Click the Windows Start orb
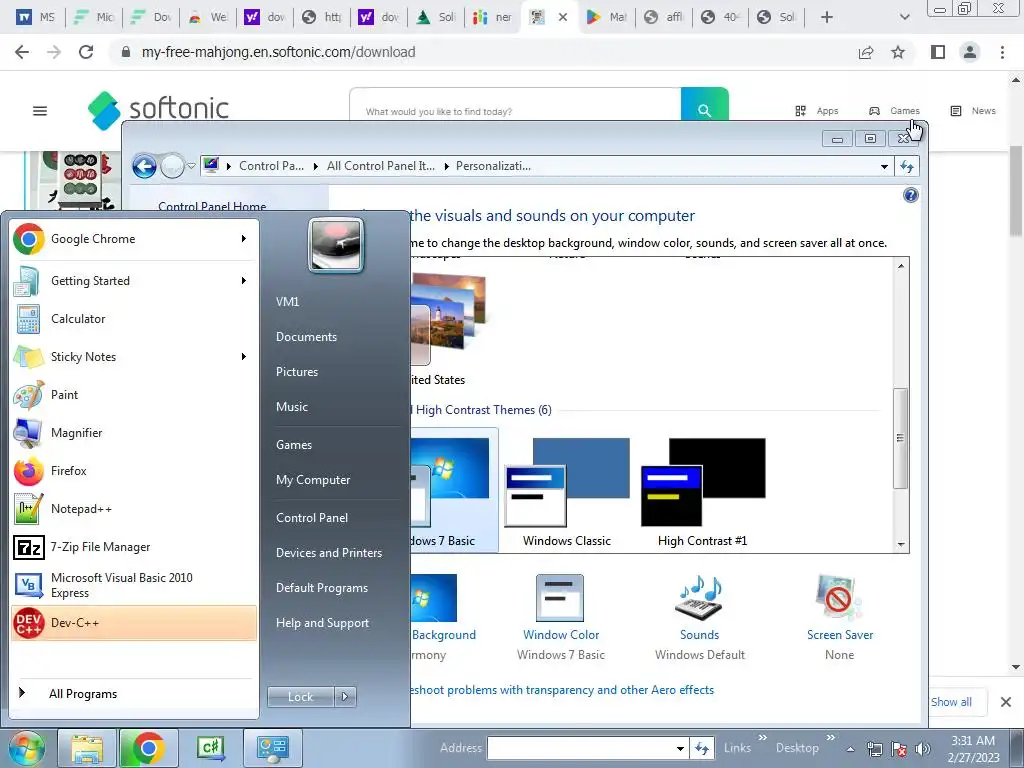 click(26, 748)
